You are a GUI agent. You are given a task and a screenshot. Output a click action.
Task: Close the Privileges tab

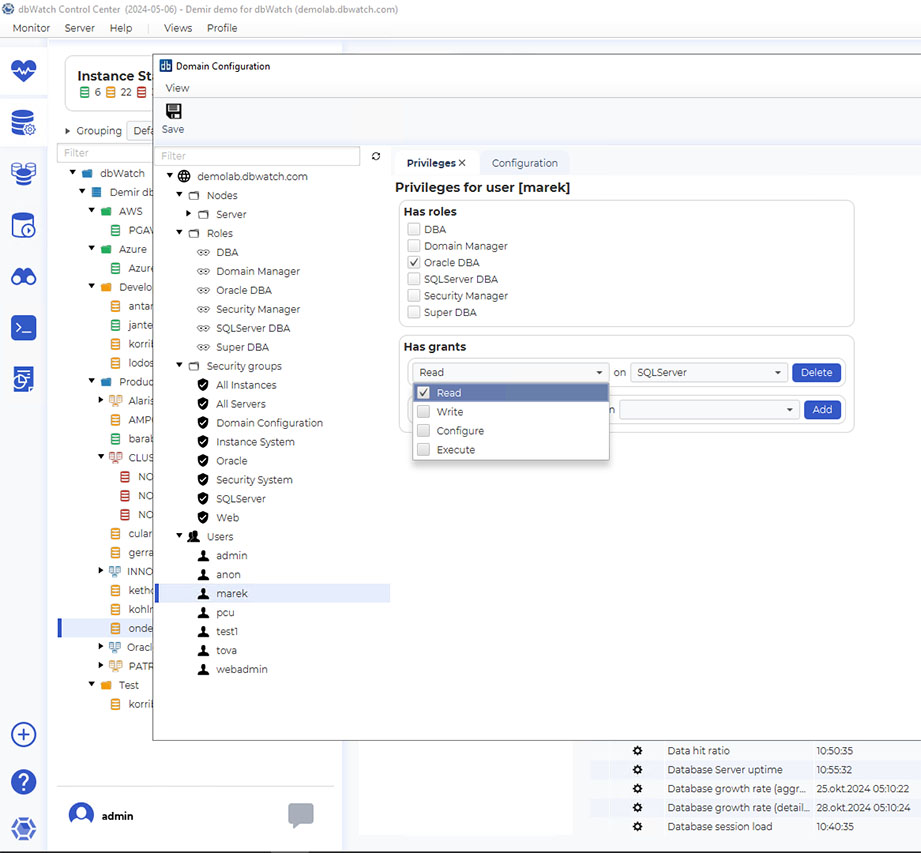point(462,163)
